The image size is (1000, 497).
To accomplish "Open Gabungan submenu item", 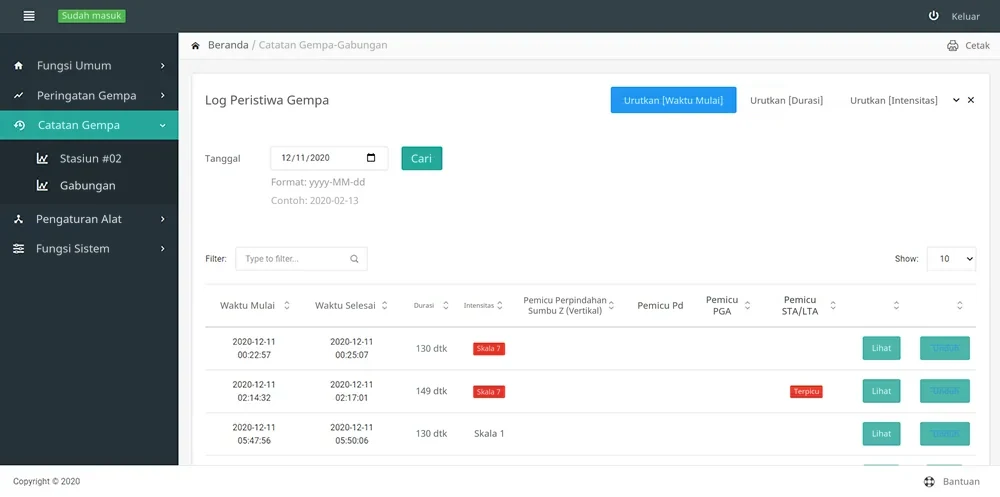I will pos(89,186).
